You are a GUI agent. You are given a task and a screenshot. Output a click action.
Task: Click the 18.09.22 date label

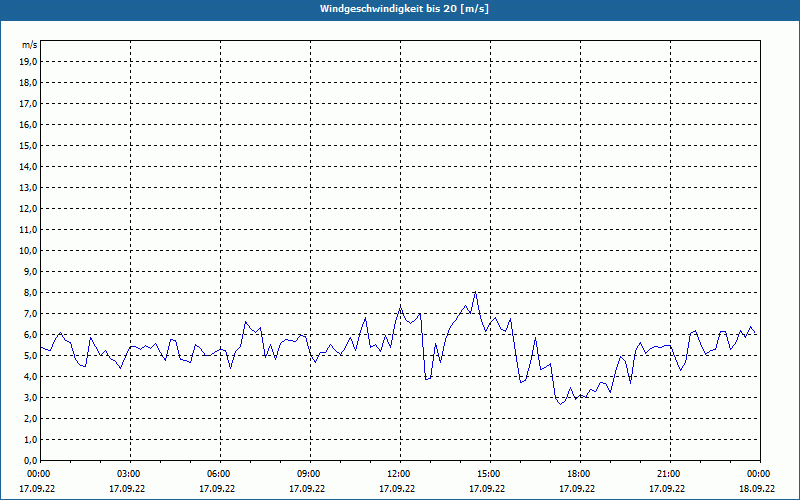[x=757, y=489]
